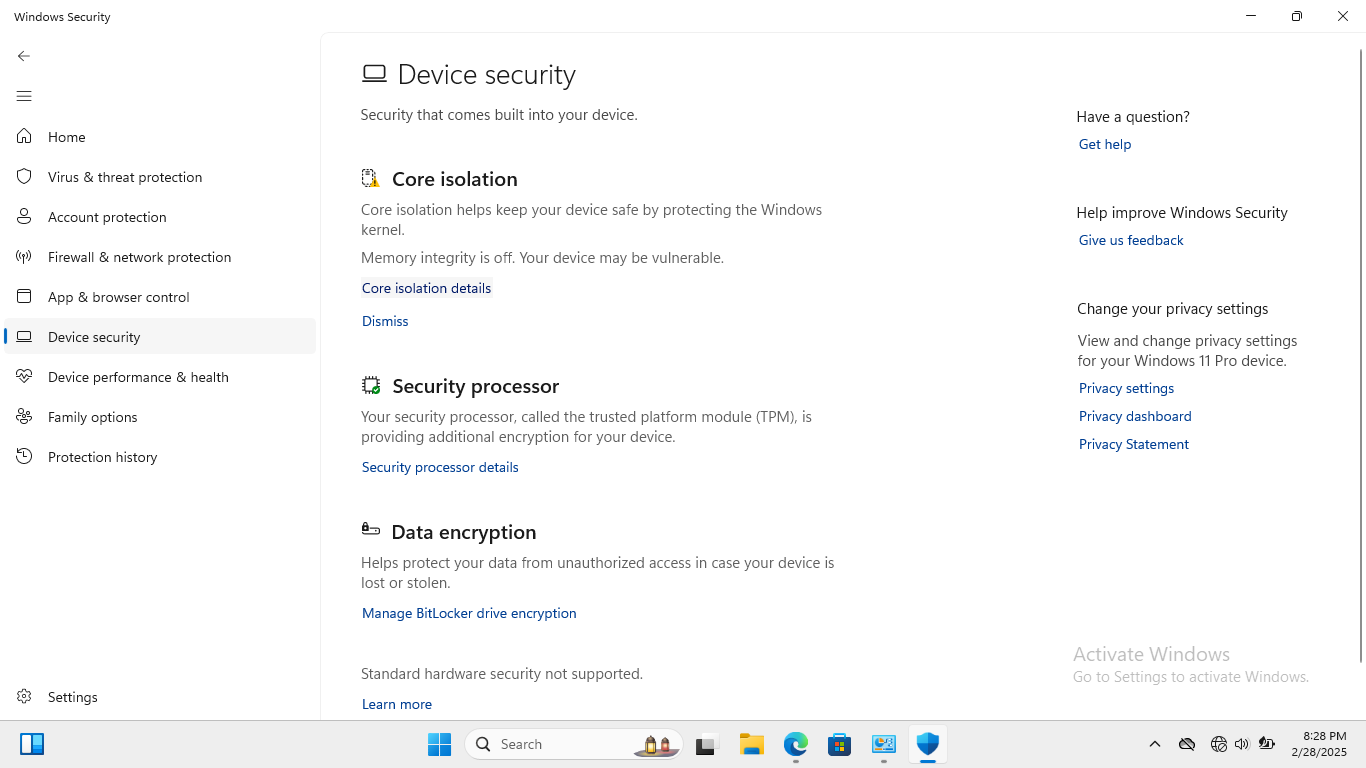Open Protection history icon

[x=24, y=457]
